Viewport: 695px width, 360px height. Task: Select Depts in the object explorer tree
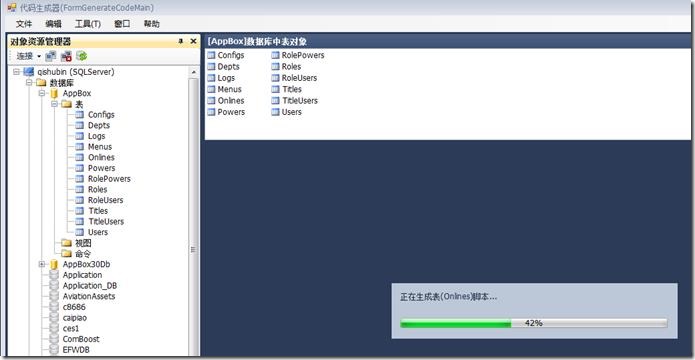[99, 125]
